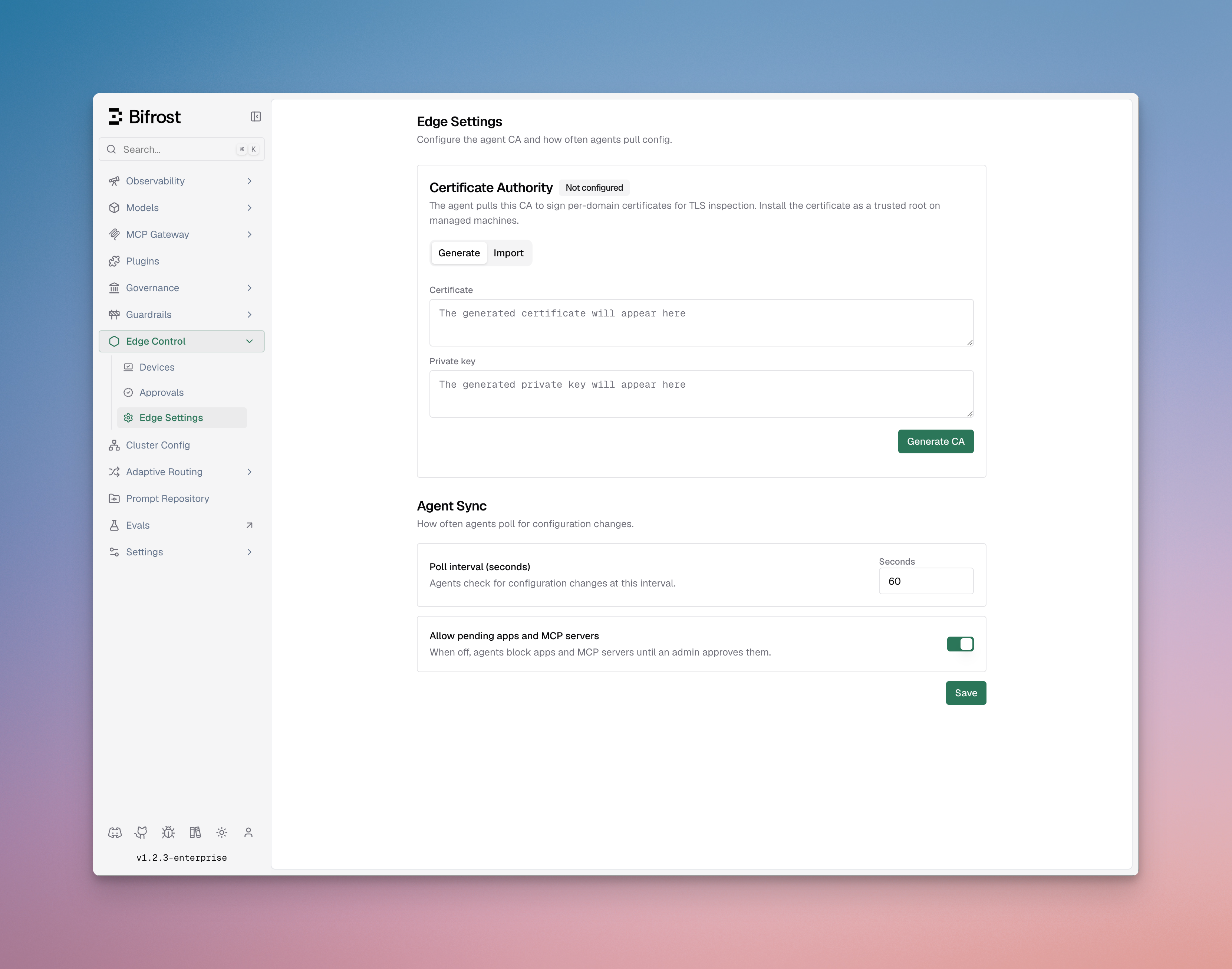Click the Generate CA button
Image resolution: width=1232 pixels, height=969 pixels.
(936, 441)
